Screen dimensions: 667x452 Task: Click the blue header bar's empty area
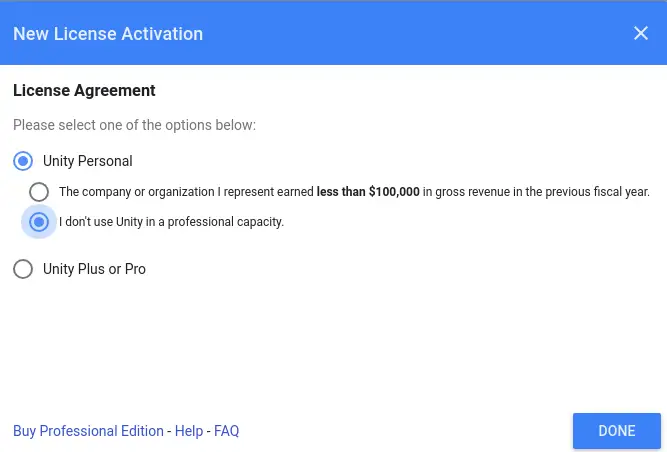click(417, 33)
